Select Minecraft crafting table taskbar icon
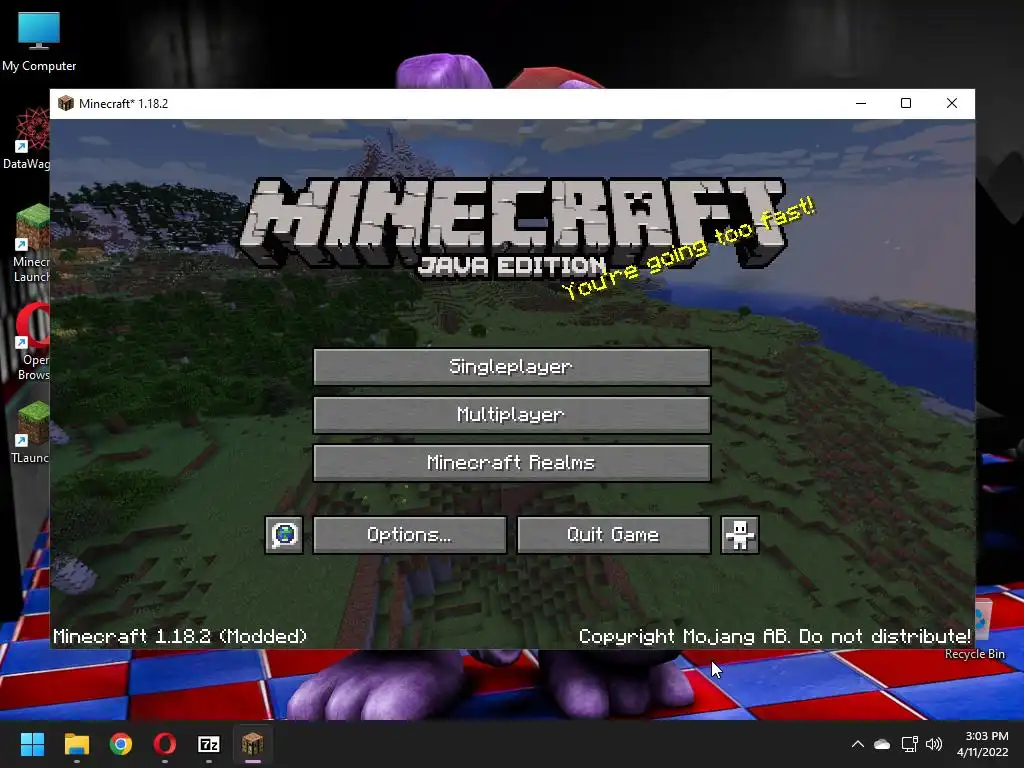Screen dimensions: 1024x768 pos(253,744)
